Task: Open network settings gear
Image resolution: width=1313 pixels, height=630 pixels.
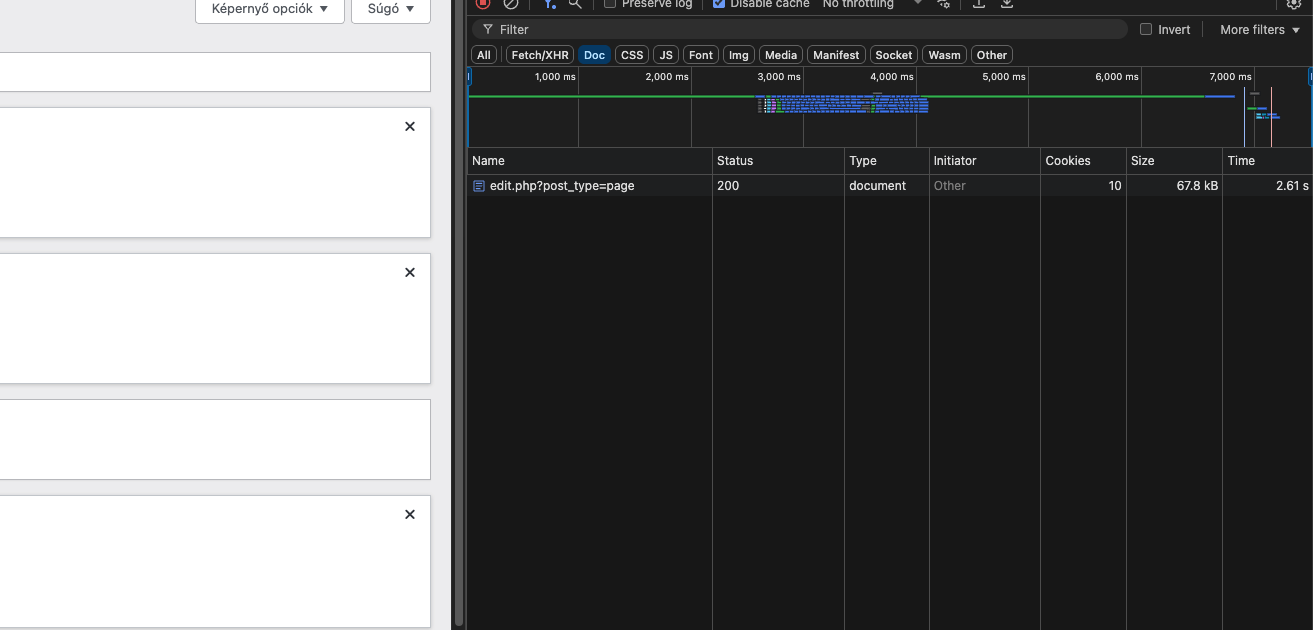Action: (1293, 4)
